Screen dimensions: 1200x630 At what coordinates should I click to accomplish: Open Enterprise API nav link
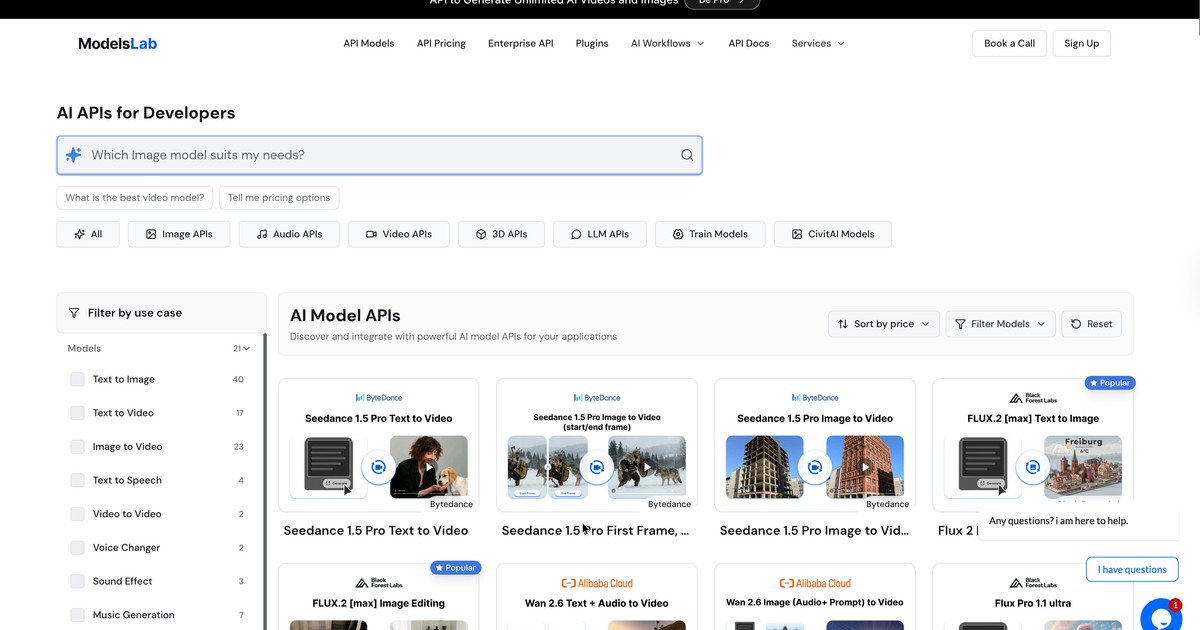coord(520,43)
